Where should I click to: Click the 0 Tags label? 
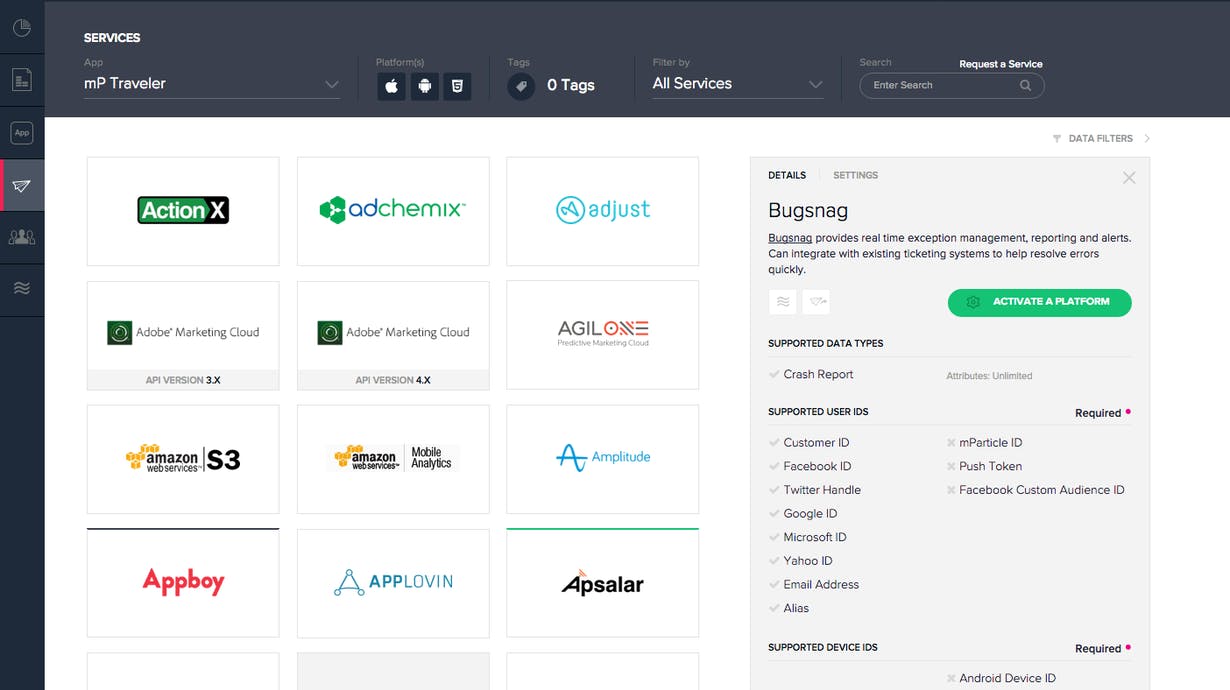pos(571,86)
